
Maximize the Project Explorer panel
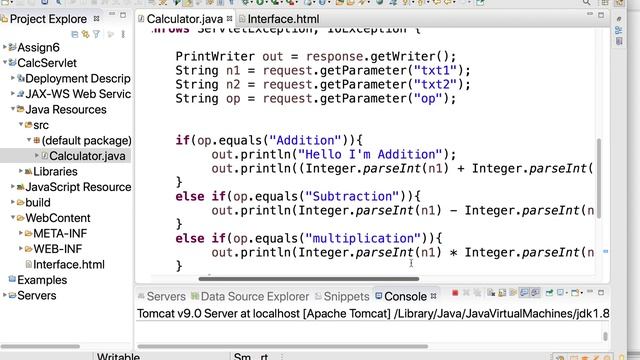pos(123,16)
